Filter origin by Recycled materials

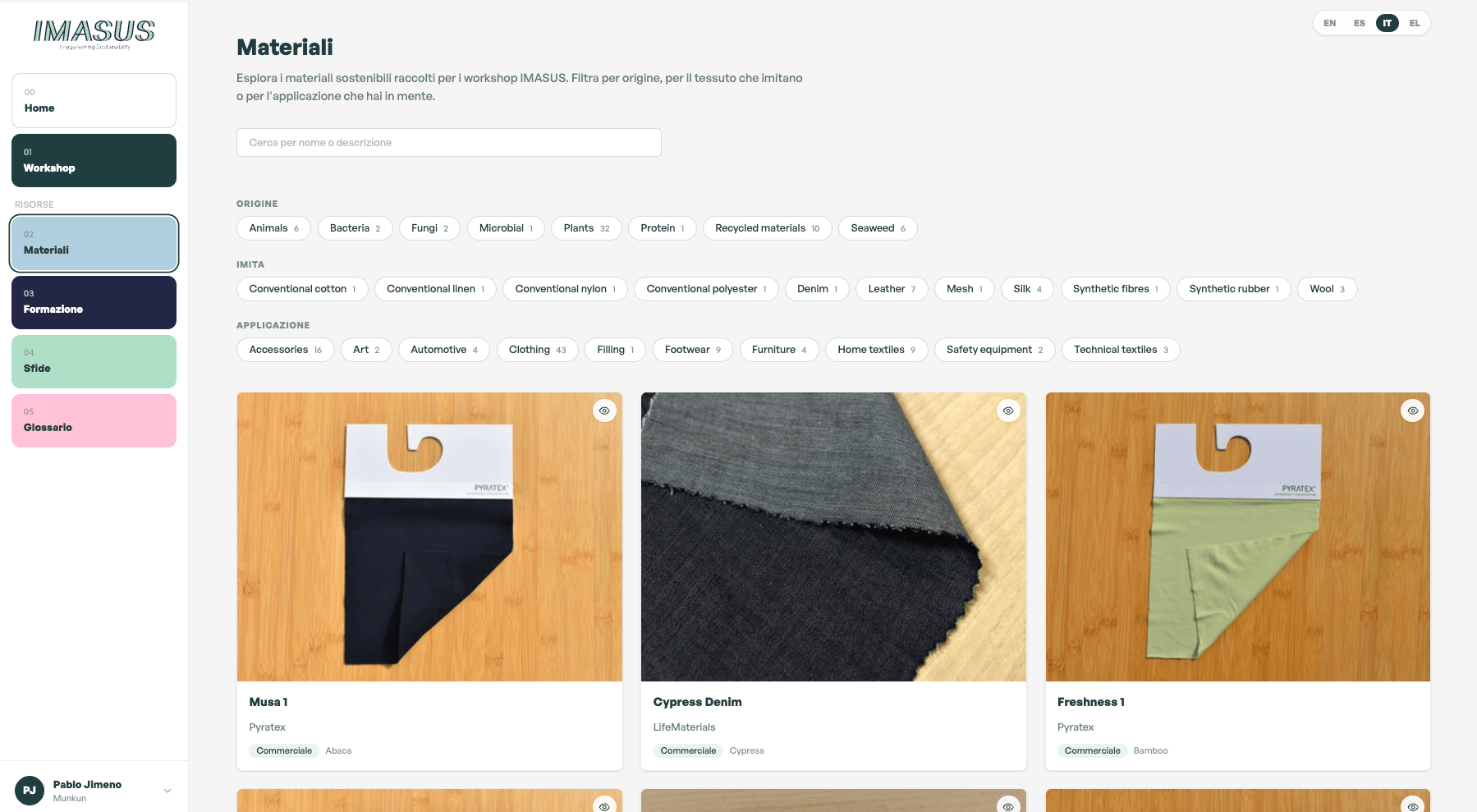[x=767, y=228]
